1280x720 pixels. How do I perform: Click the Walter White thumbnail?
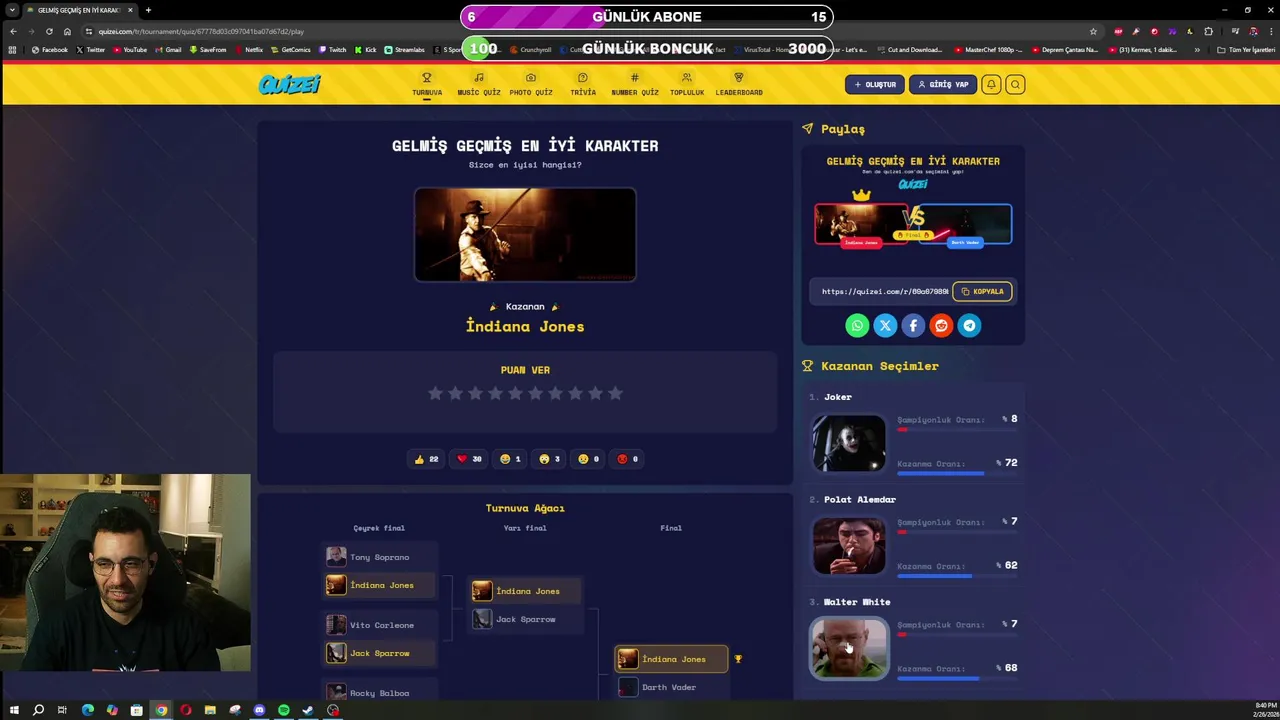[849, 648]
